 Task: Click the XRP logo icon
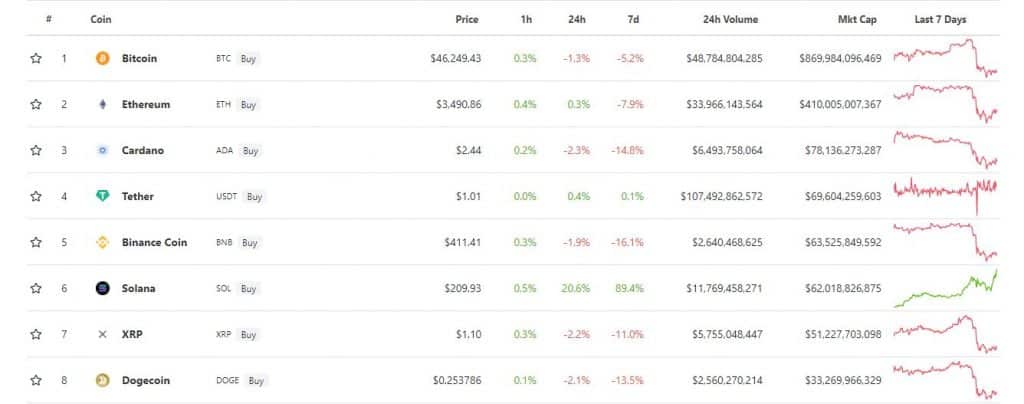103,334
